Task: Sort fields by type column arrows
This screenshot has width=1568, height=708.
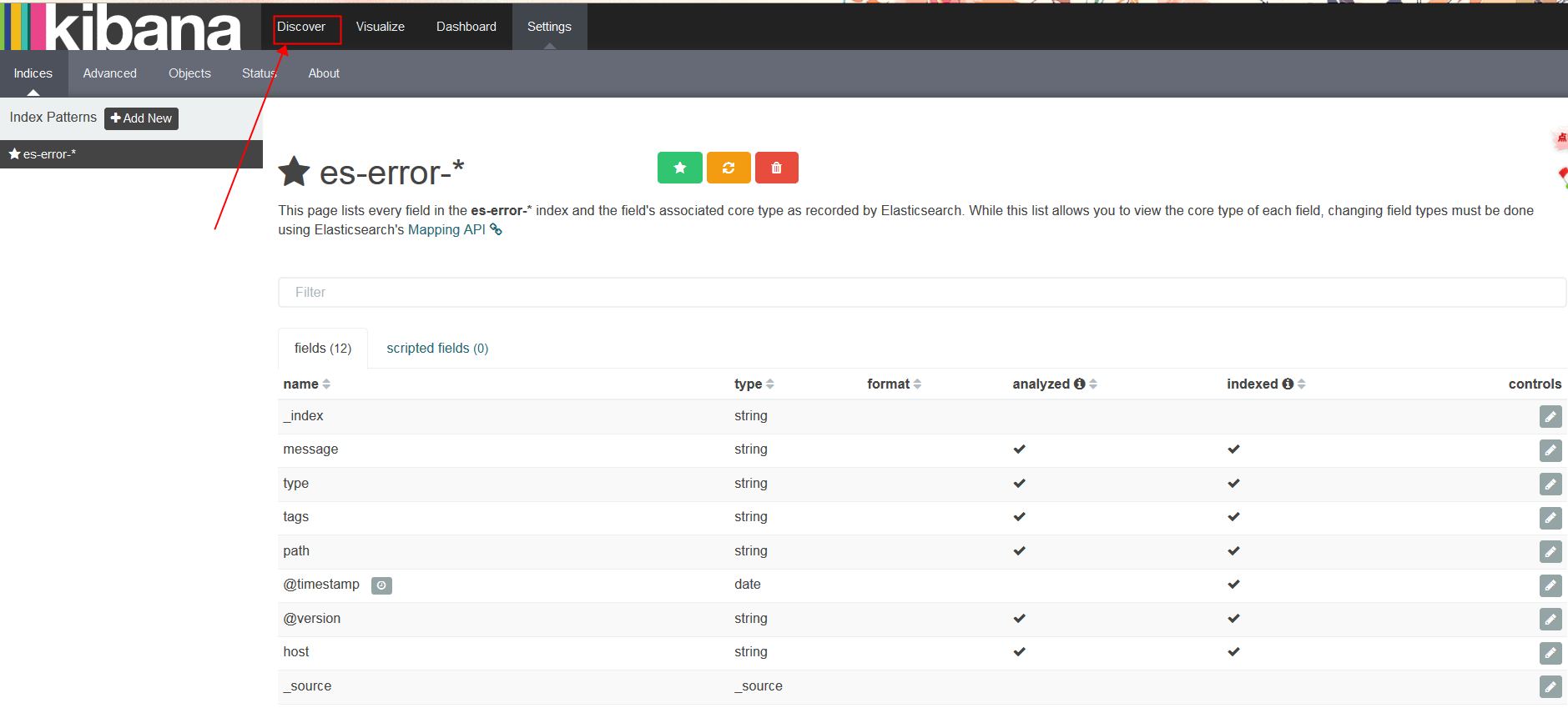Action: coord(769,384)
